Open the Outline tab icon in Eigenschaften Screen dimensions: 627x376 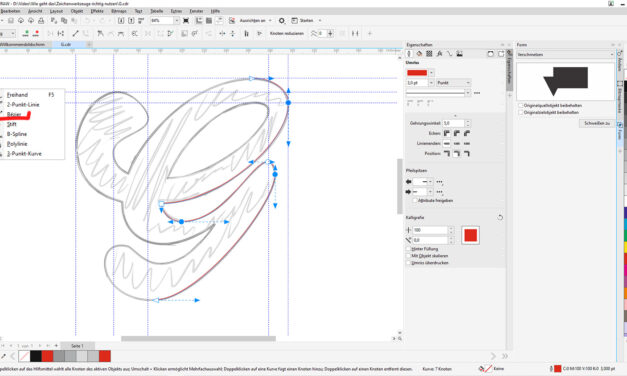coord(409,54)
